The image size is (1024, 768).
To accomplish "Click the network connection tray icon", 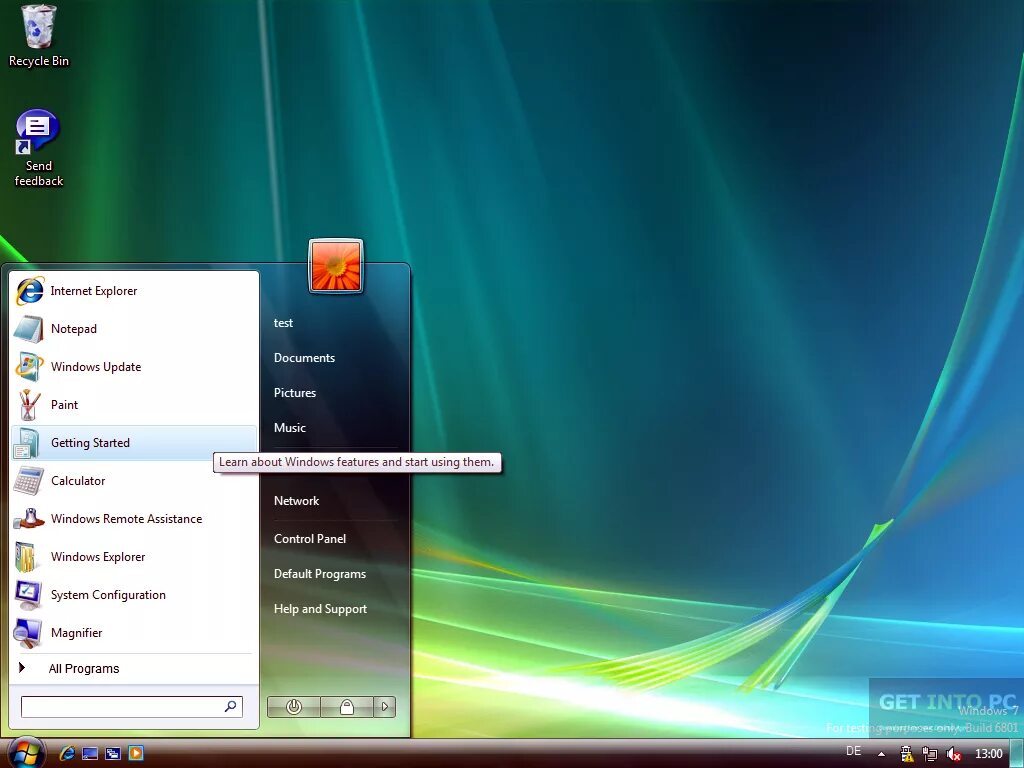I will (930, 754).
